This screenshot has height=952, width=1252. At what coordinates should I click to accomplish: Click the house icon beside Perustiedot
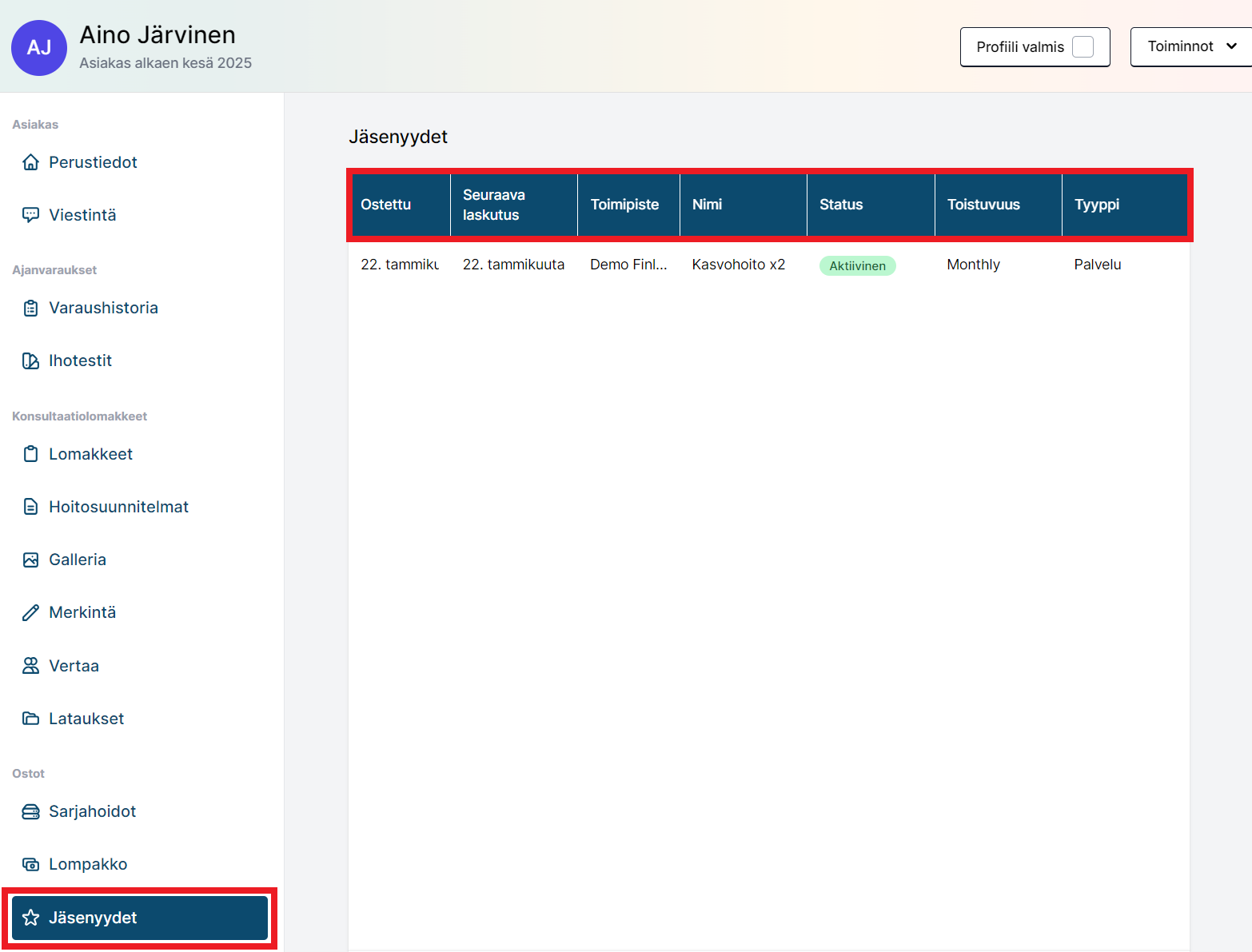[x=30, y=162]
